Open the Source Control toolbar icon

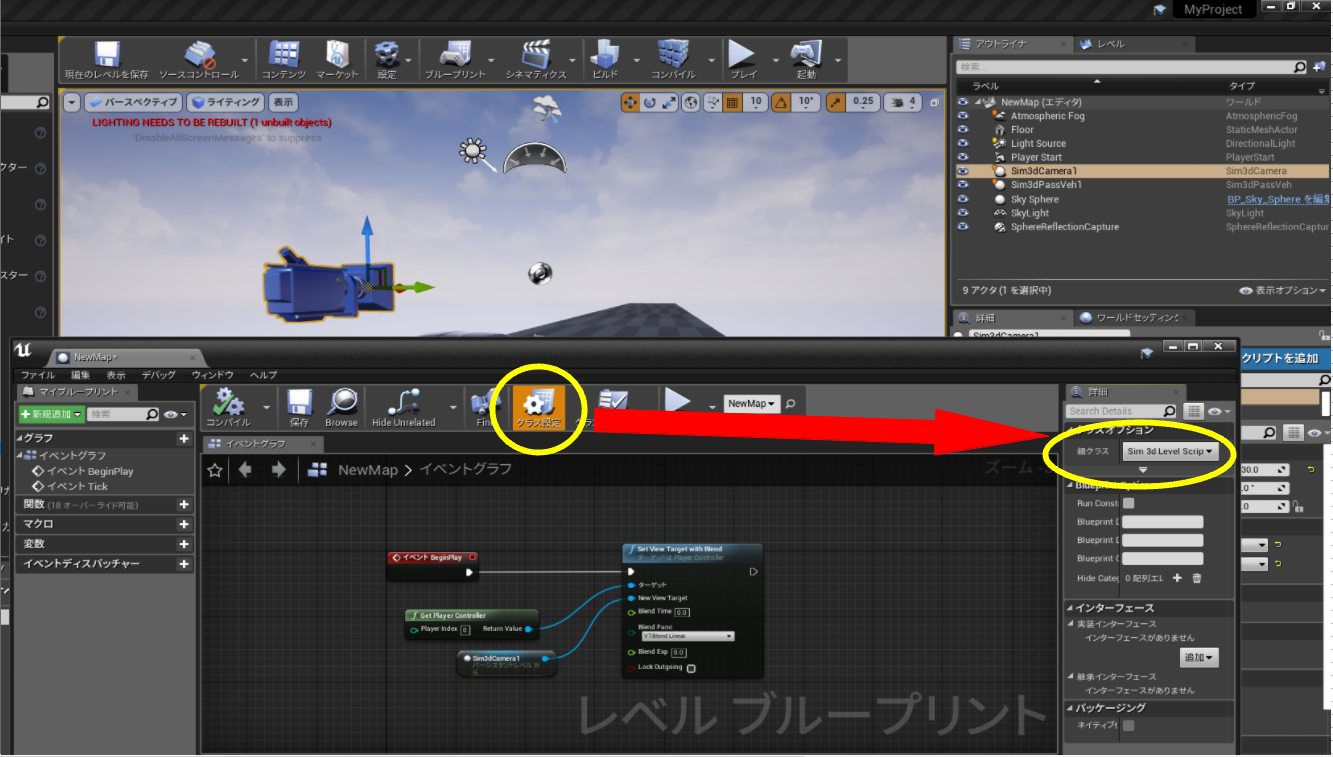pos(200,60)
